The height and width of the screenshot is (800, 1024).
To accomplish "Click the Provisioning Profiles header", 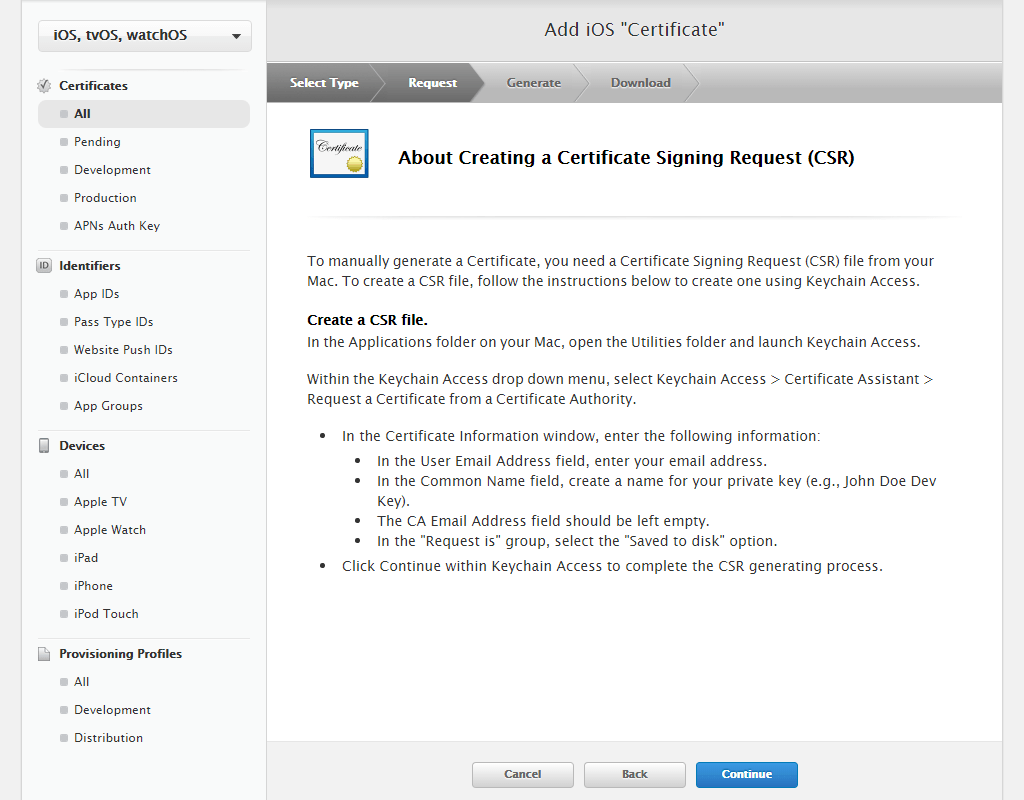I will [120, 654].
